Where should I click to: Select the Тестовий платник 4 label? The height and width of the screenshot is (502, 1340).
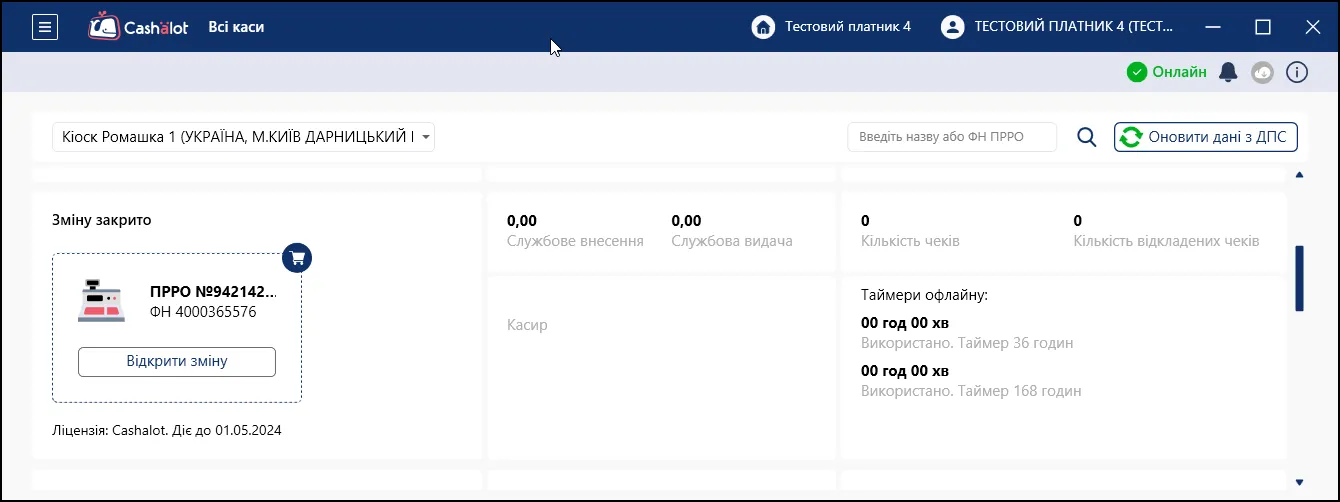pyautogui.click(x=848, y=27)
